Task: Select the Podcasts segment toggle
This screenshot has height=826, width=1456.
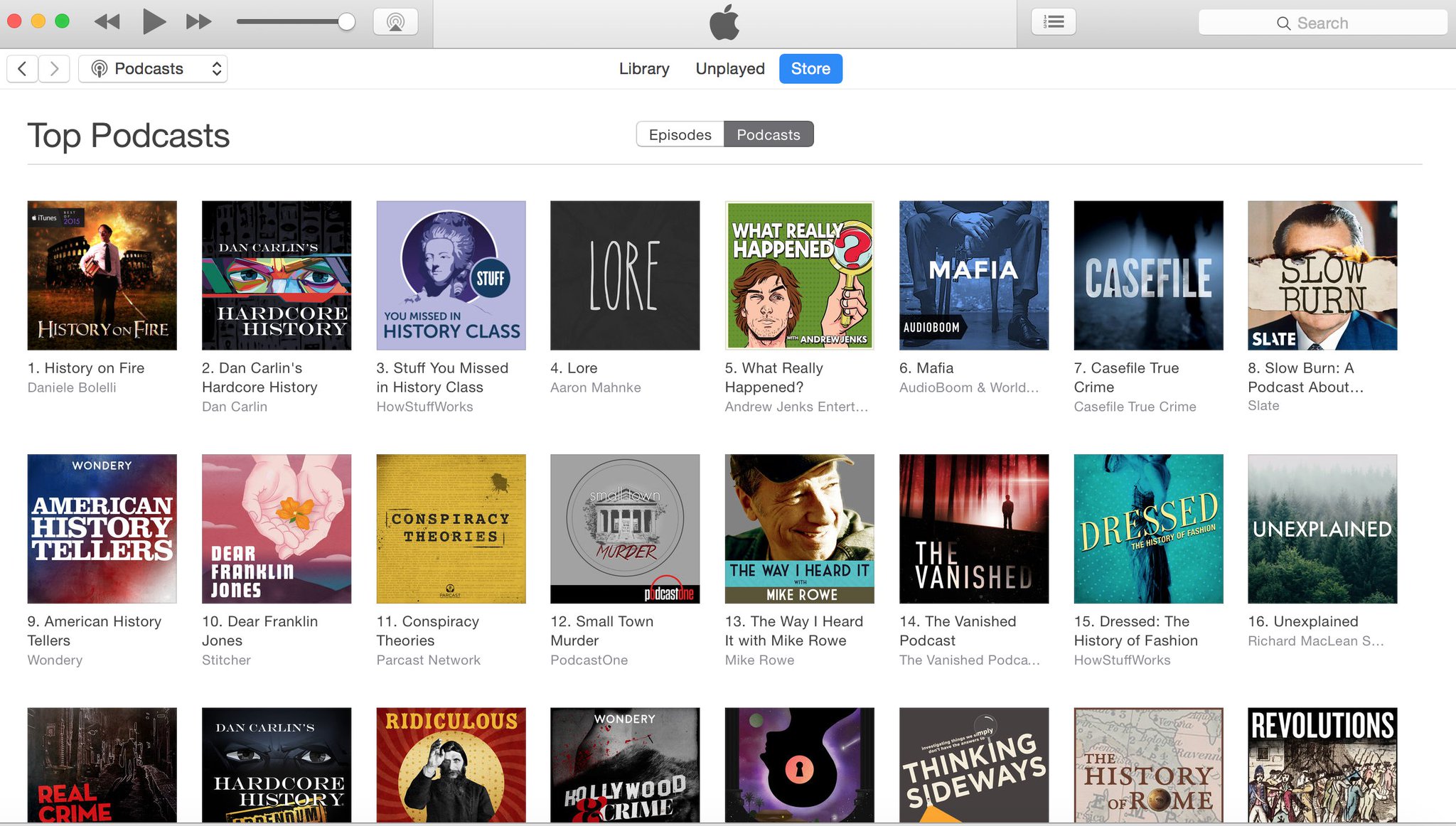Action: coord(768,134)
